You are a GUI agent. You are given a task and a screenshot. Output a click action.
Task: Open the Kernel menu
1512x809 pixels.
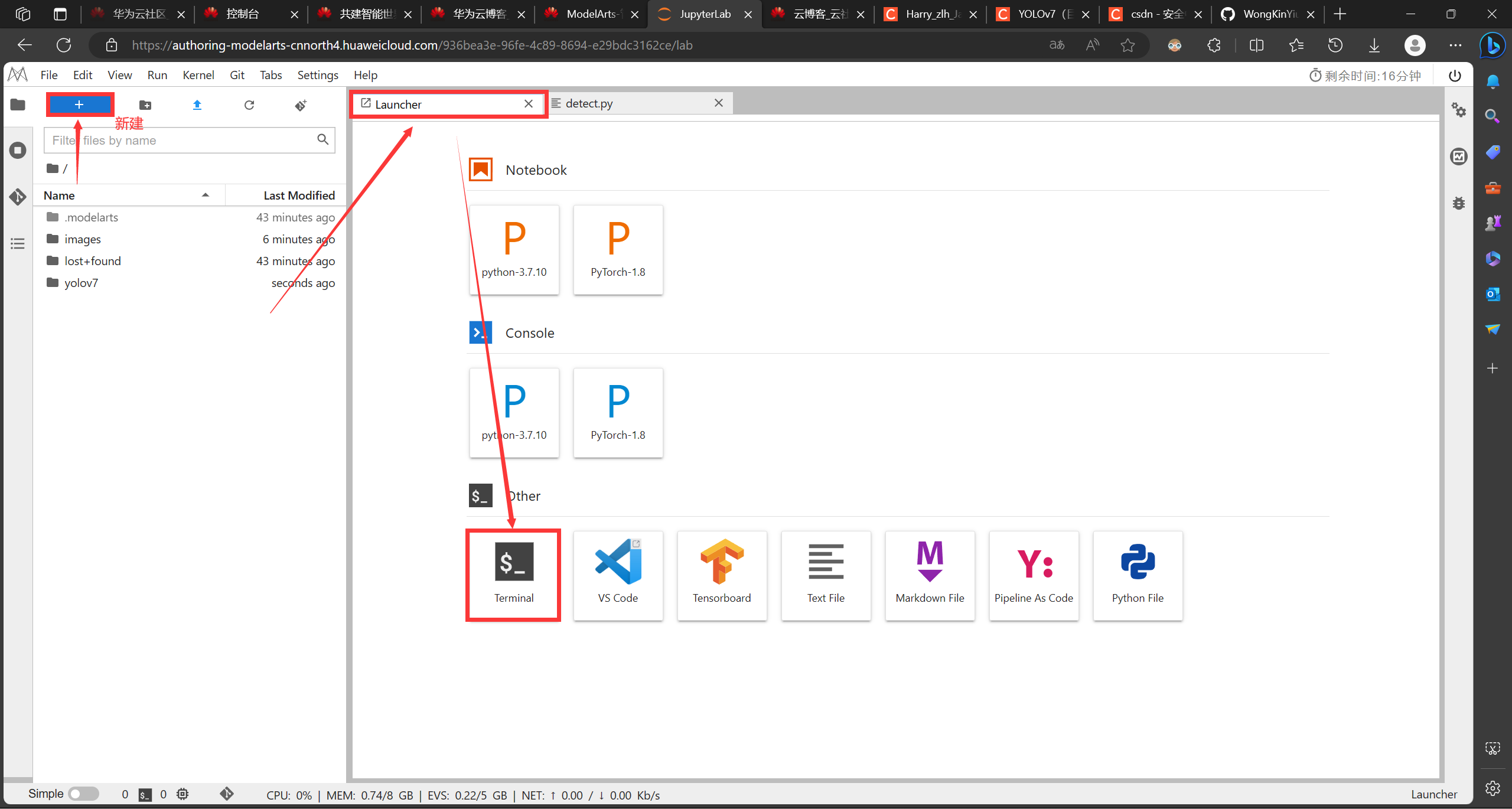[x=198, y=75]
